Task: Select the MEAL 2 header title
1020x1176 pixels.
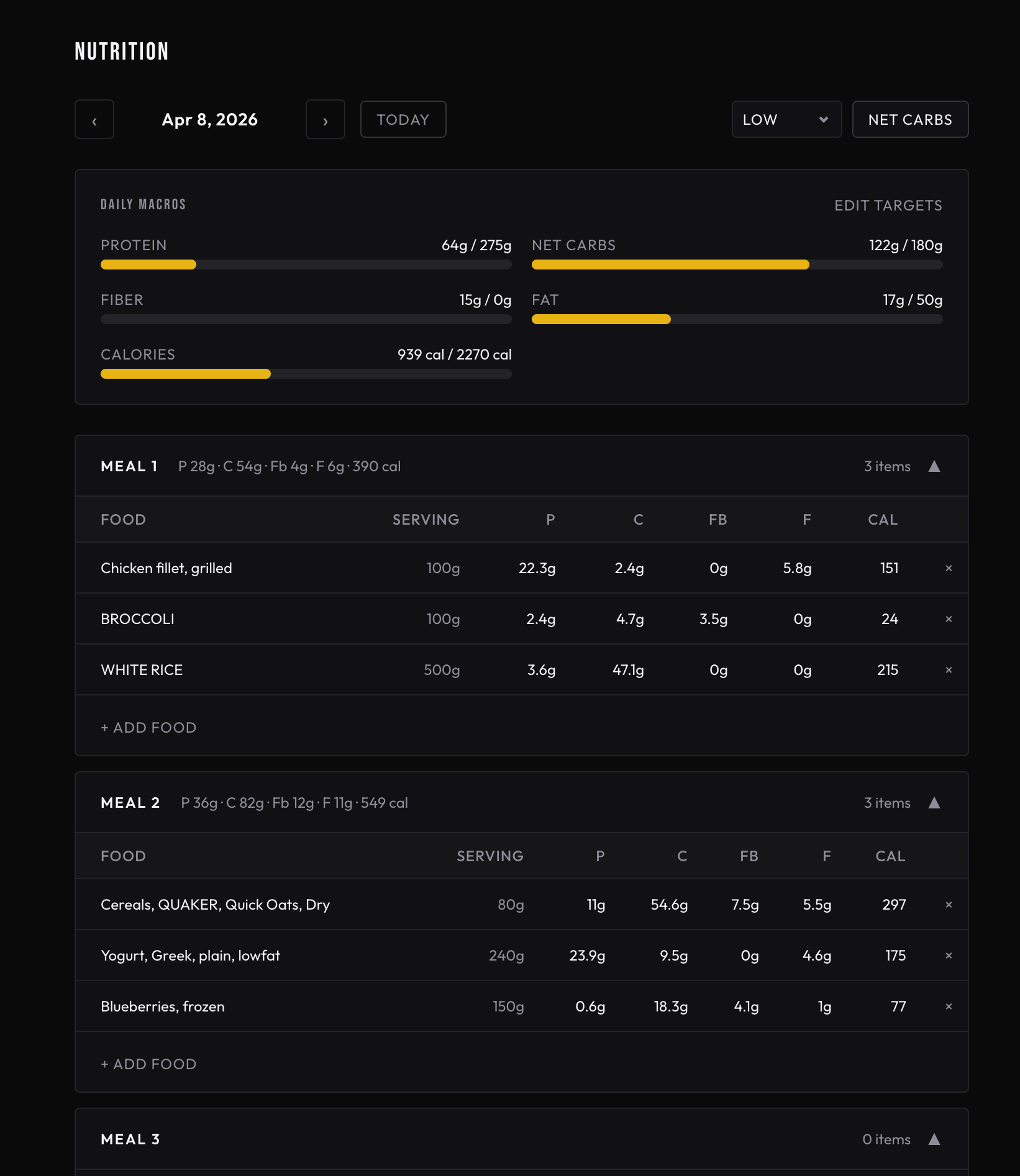Action: point(130,803)
